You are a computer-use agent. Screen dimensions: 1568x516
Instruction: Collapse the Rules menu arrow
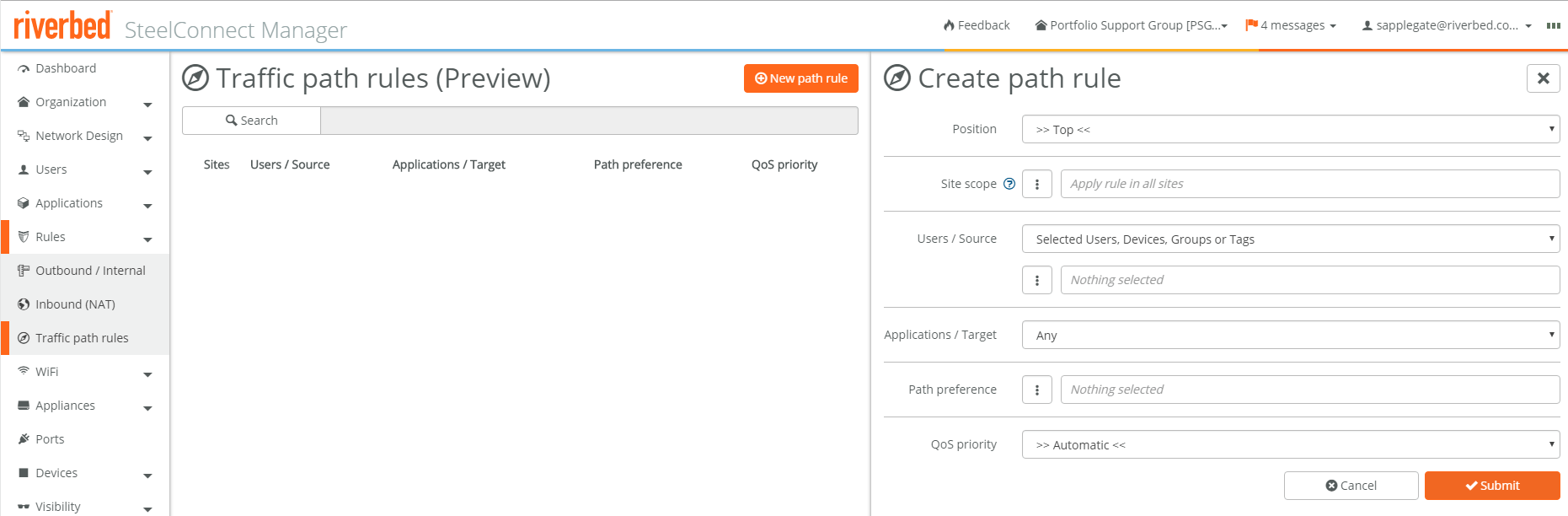(148, 240)
